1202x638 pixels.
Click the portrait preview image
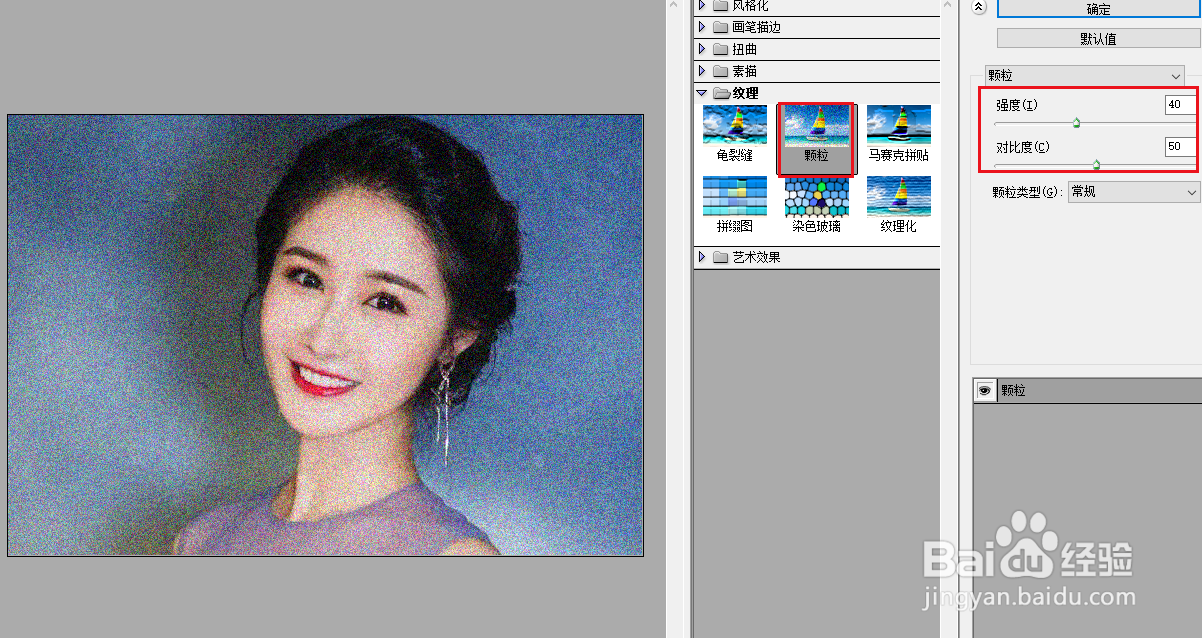point(325,335)
